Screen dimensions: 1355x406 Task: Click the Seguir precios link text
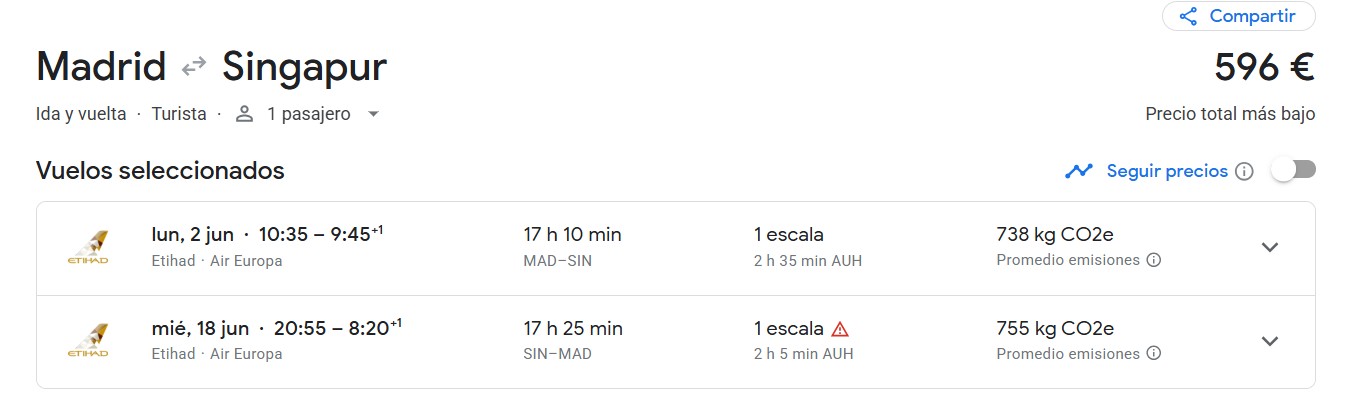click(1166, 171)
